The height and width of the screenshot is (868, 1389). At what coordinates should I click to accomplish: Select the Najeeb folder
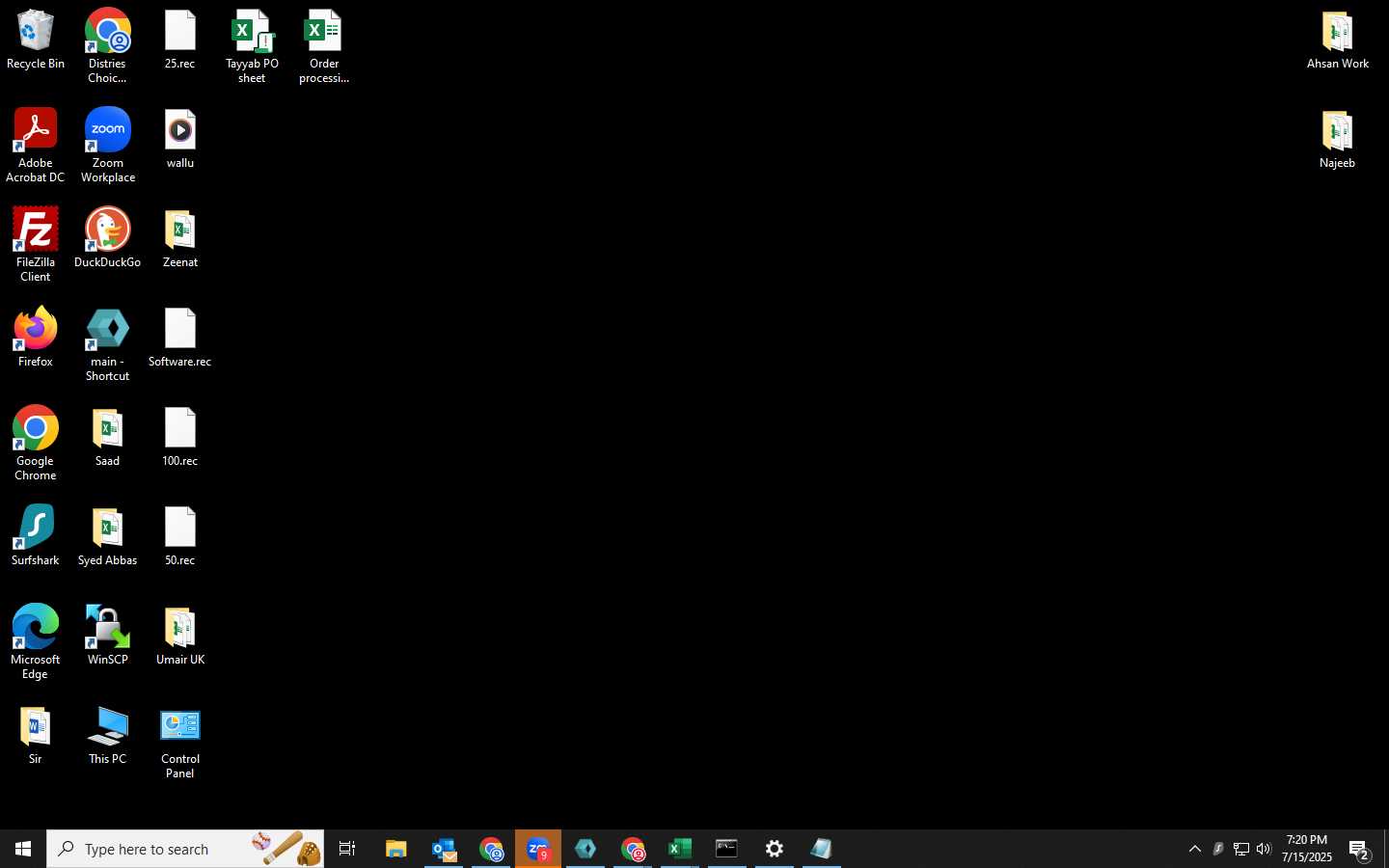[1338, 140]
